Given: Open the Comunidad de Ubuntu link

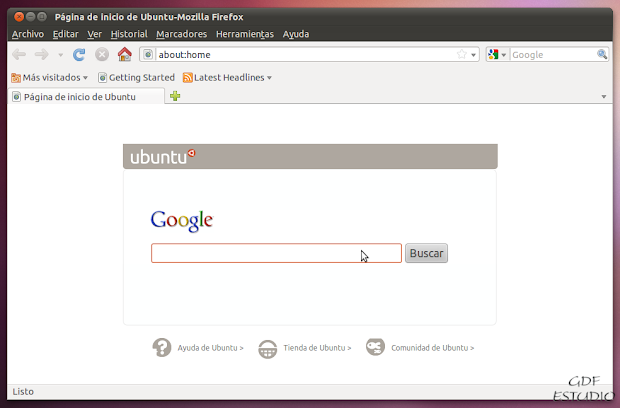Looking at the screenshot, I should [x=433, y=348].
